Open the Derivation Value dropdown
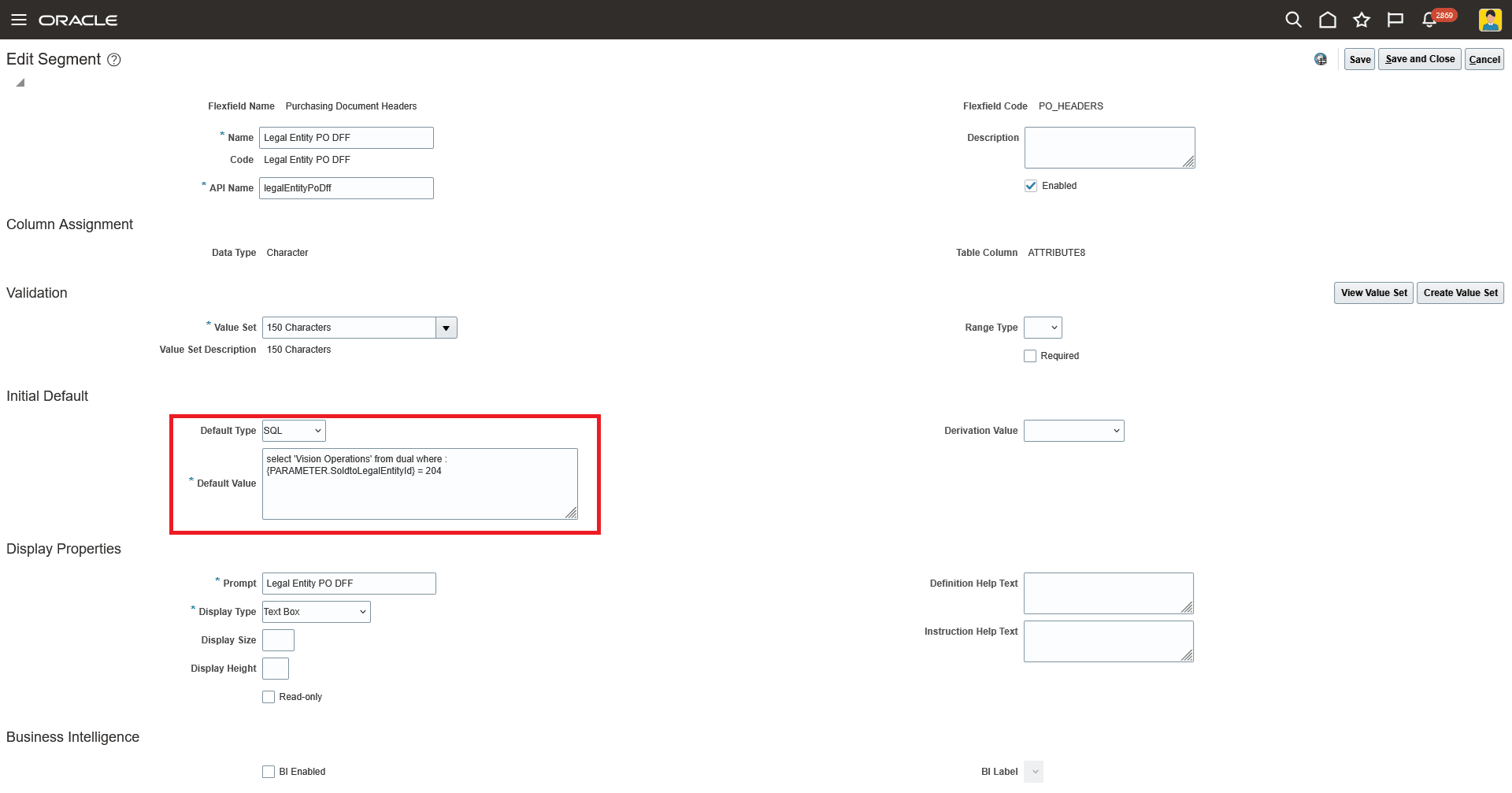Image resolution: width=1512 pixels, height=793 pixels. point(1074,431)
